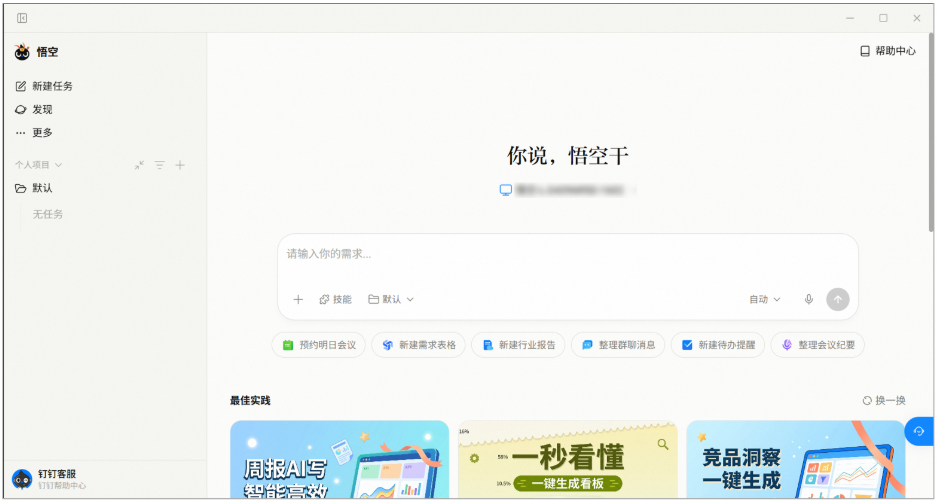Choose the 新建行业报告 suggestion
The width and height of the screenshot is (937, 501).
tap(518, 345)
